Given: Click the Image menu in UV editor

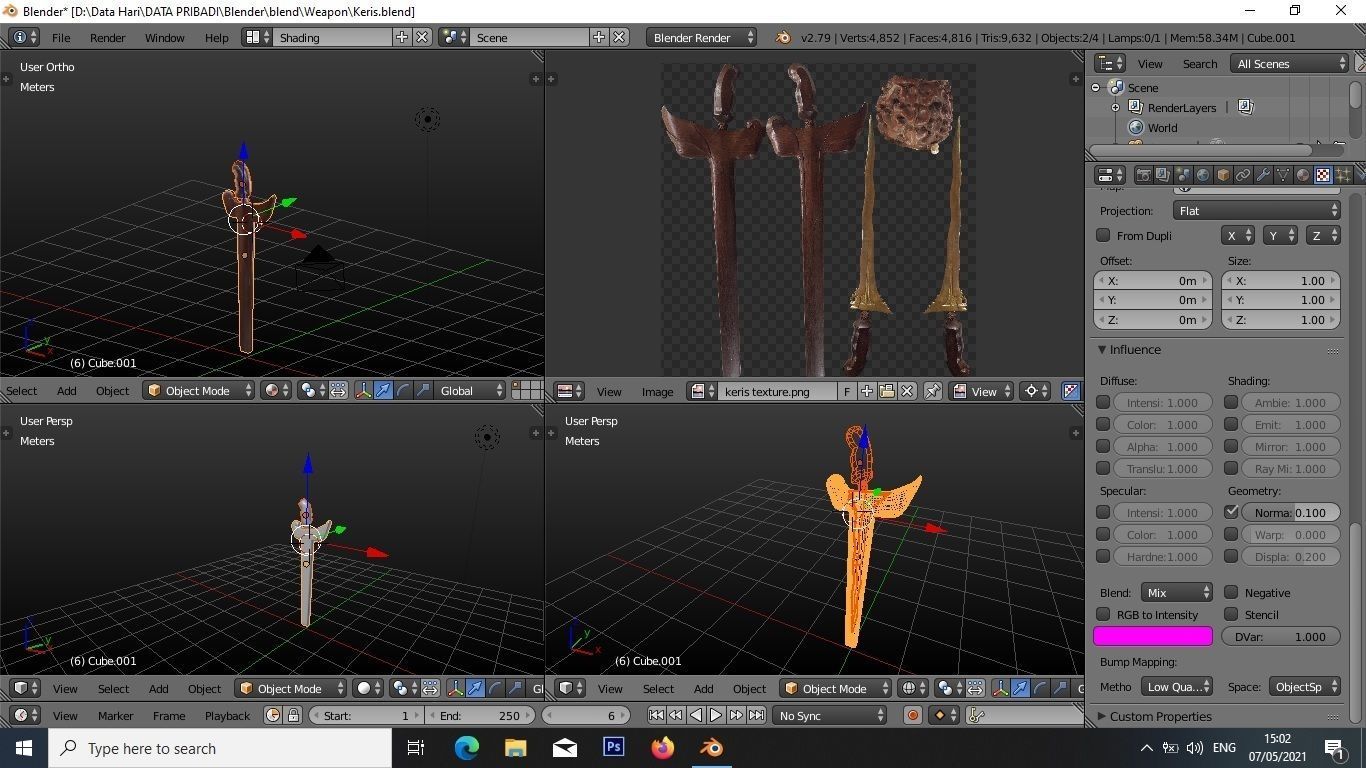Looking at the screenshot, I should click(x=657, y=391).
